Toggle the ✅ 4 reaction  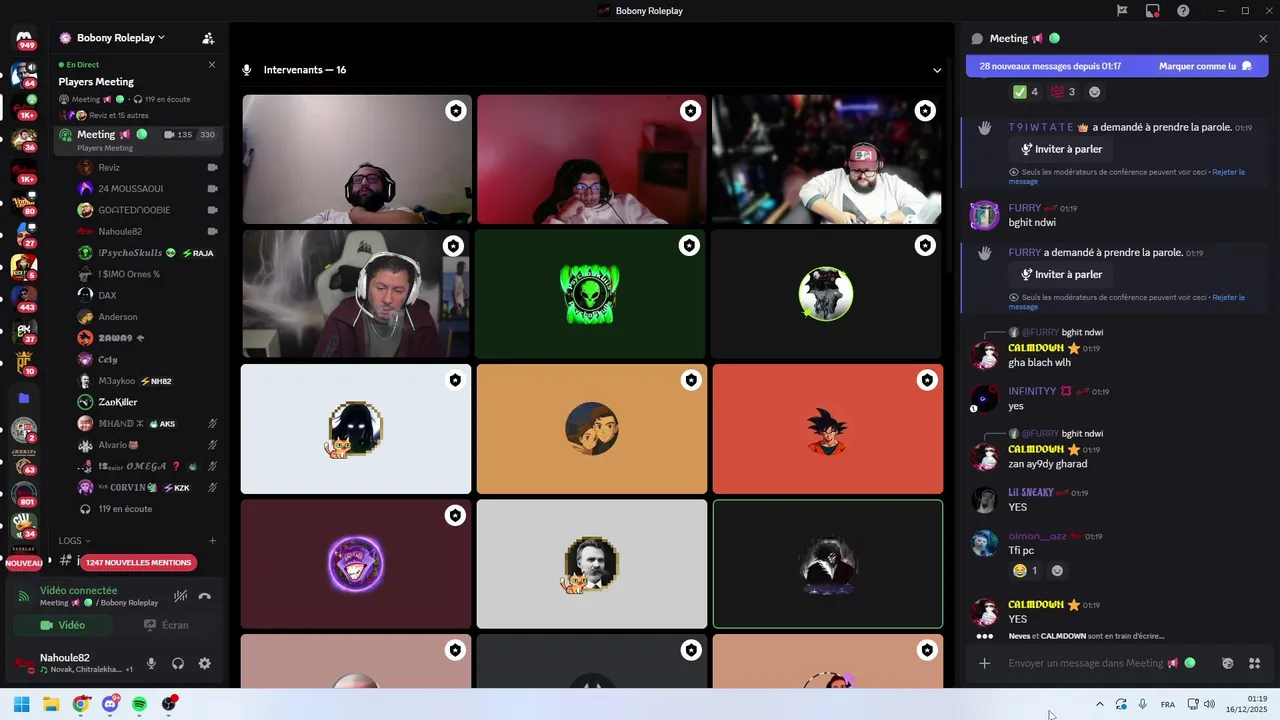(x=1026, y=92)
